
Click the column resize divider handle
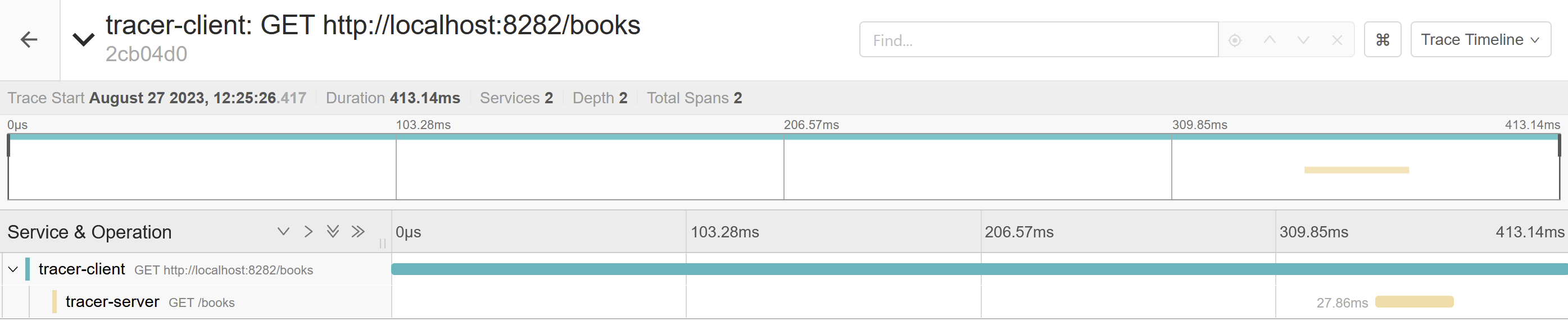coord(382,243)
